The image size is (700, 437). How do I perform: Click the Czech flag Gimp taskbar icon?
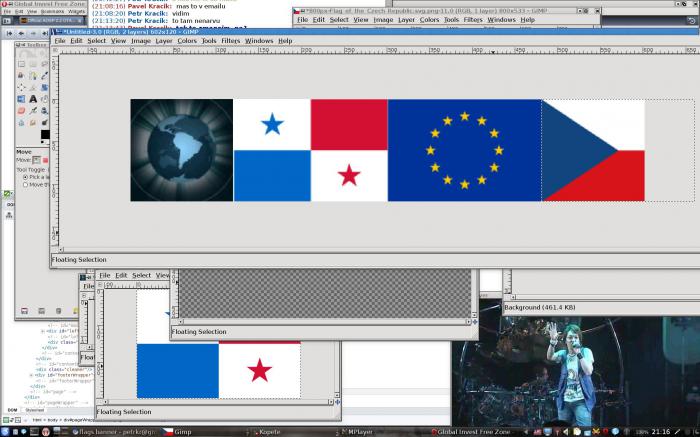click(x=167, y=432)
